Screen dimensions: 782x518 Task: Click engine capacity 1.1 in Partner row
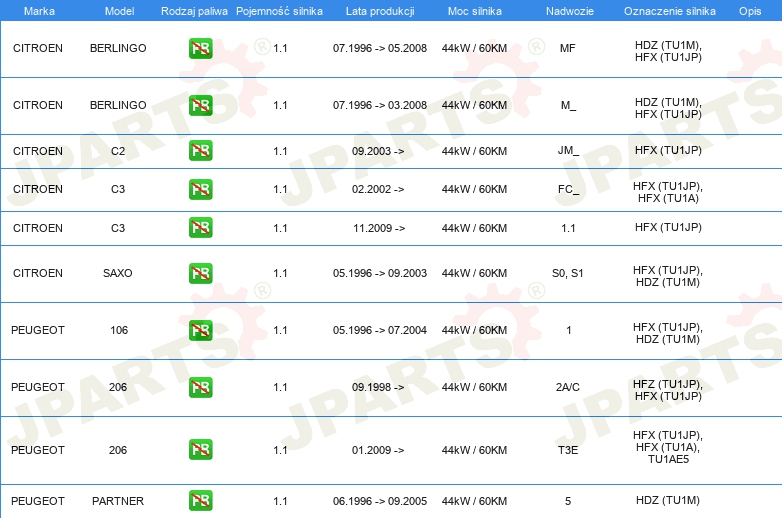tap(280, 501)
